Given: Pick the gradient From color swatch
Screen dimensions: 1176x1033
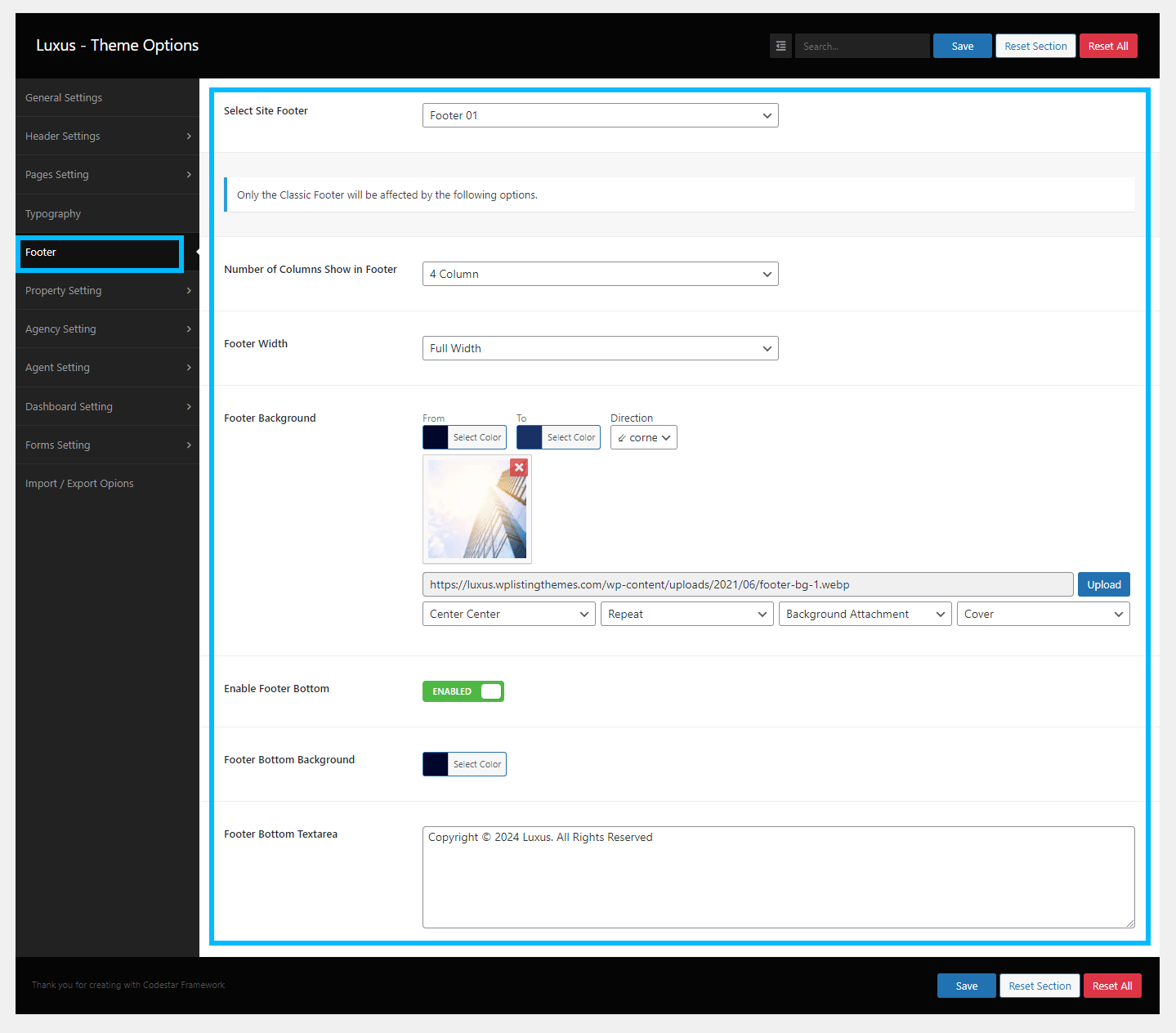Looking at the screenshot, I should coord(436,438).
